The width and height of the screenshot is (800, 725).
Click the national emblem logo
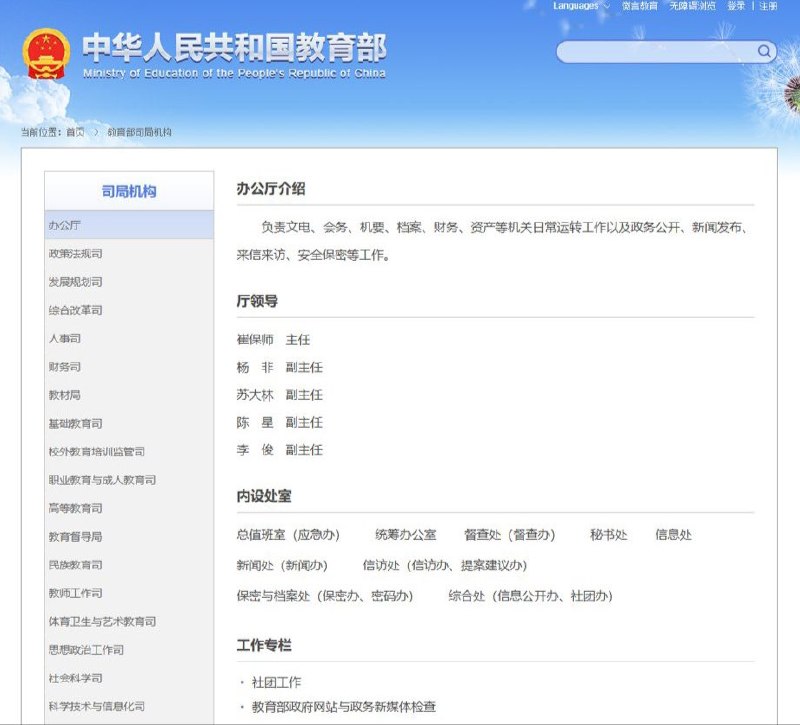[46, 54]
